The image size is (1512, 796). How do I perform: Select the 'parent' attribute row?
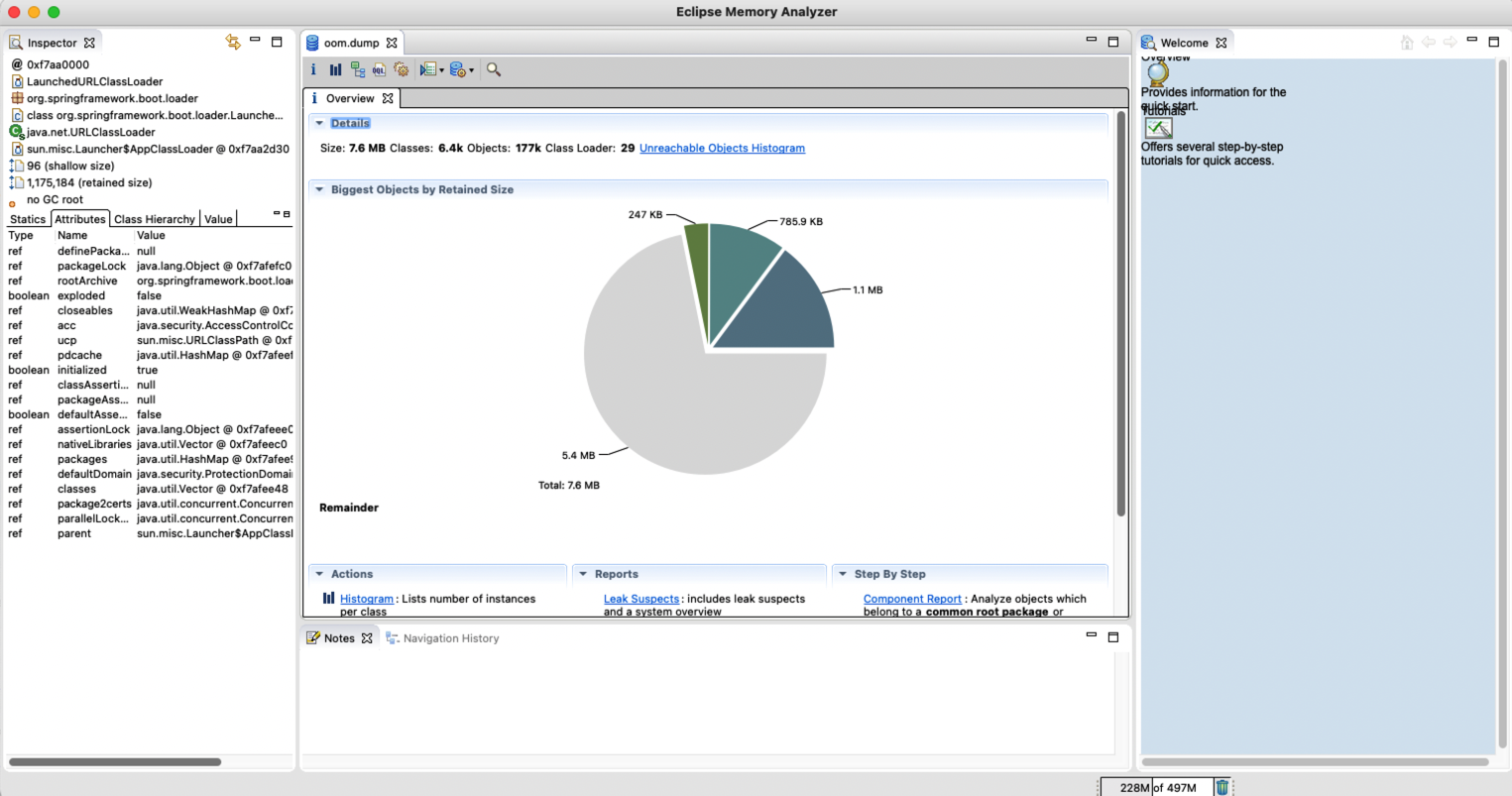pos(150,533)
